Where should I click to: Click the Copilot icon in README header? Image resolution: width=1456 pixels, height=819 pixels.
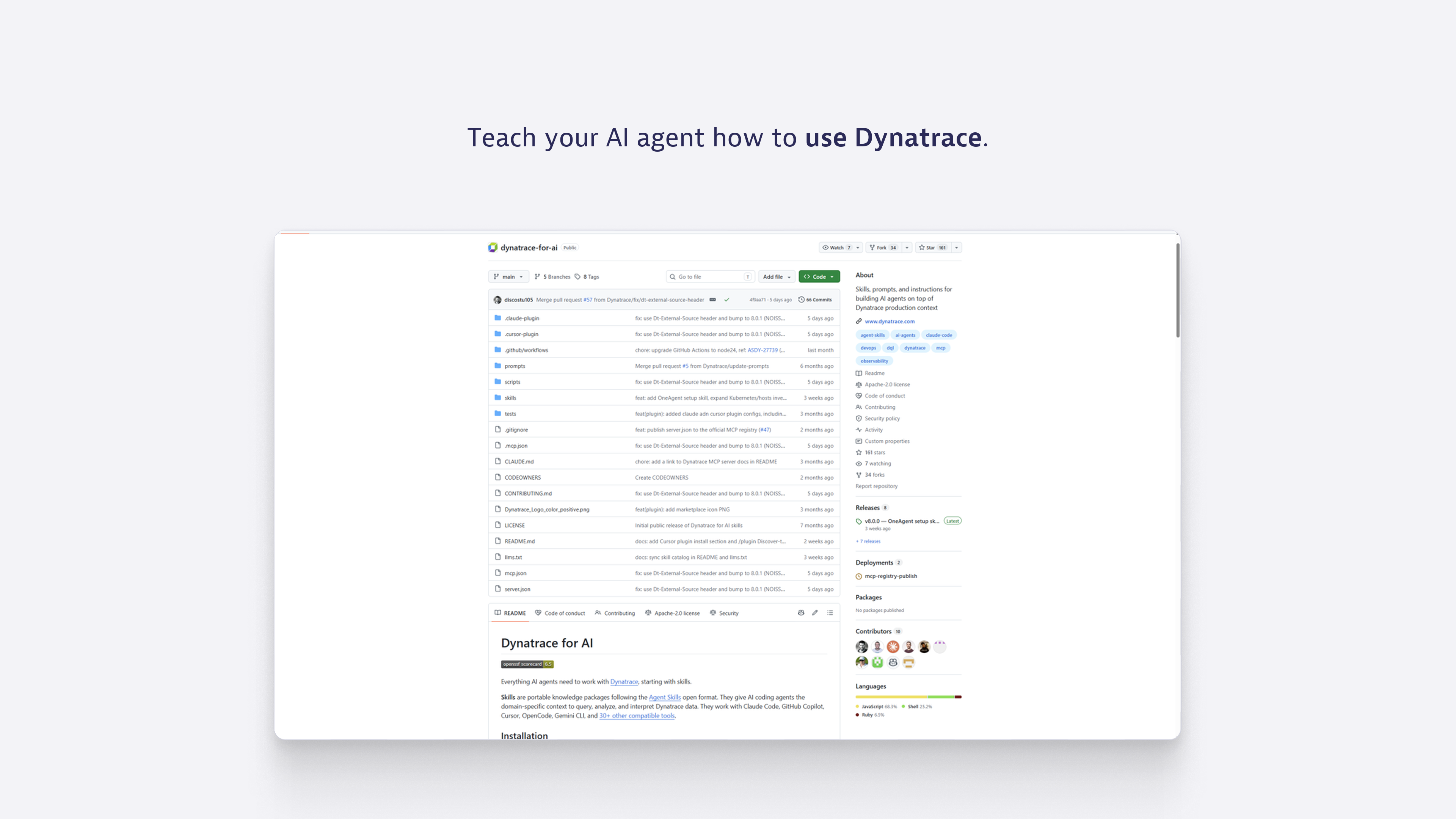pyautogui.click(x=801, y=613)
